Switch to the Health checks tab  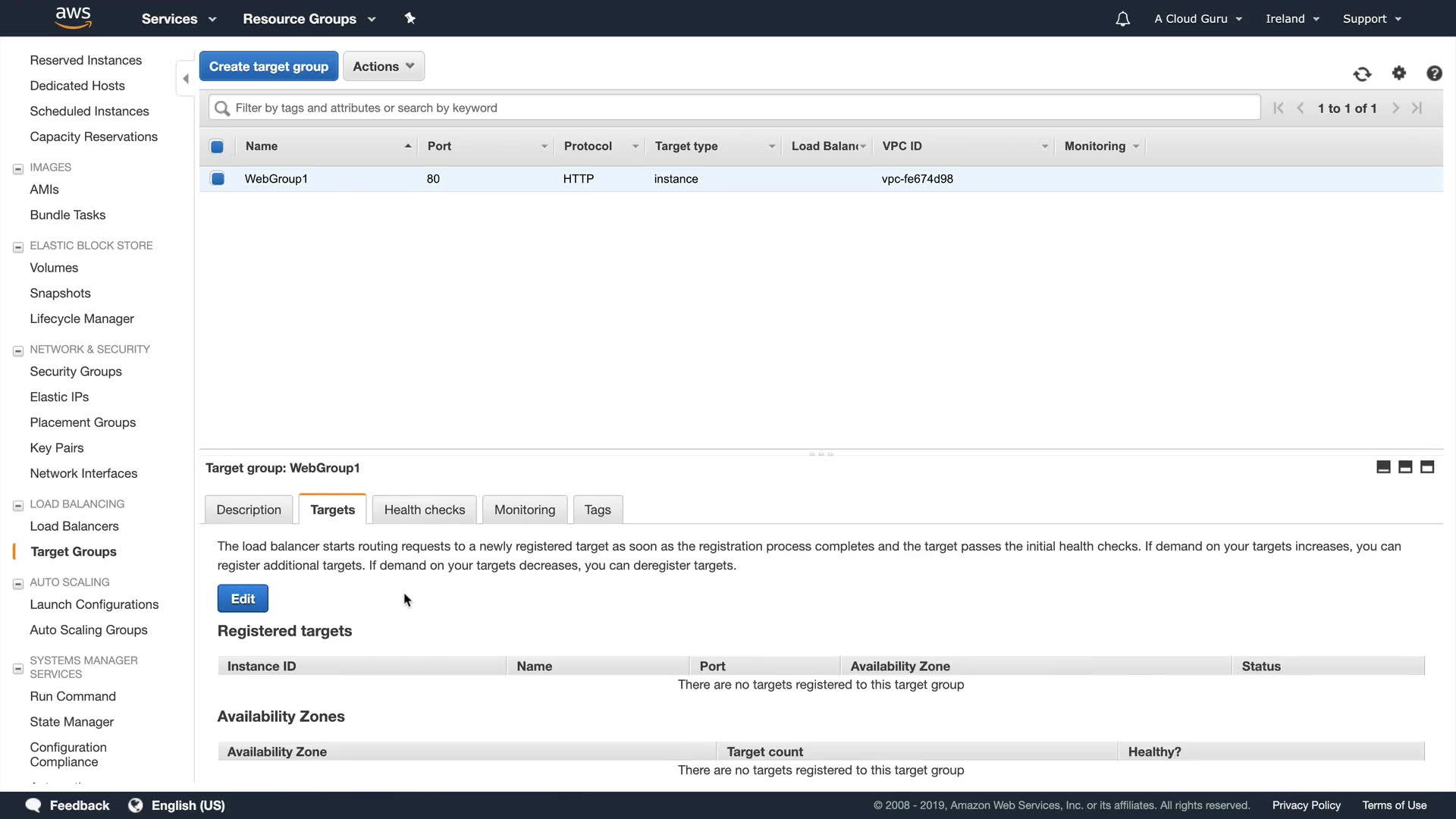point(424,510)
